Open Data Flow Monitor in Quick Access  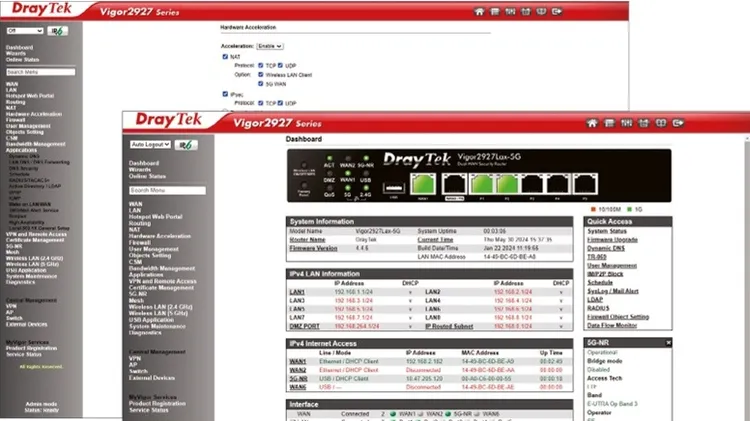coord(612,325)
